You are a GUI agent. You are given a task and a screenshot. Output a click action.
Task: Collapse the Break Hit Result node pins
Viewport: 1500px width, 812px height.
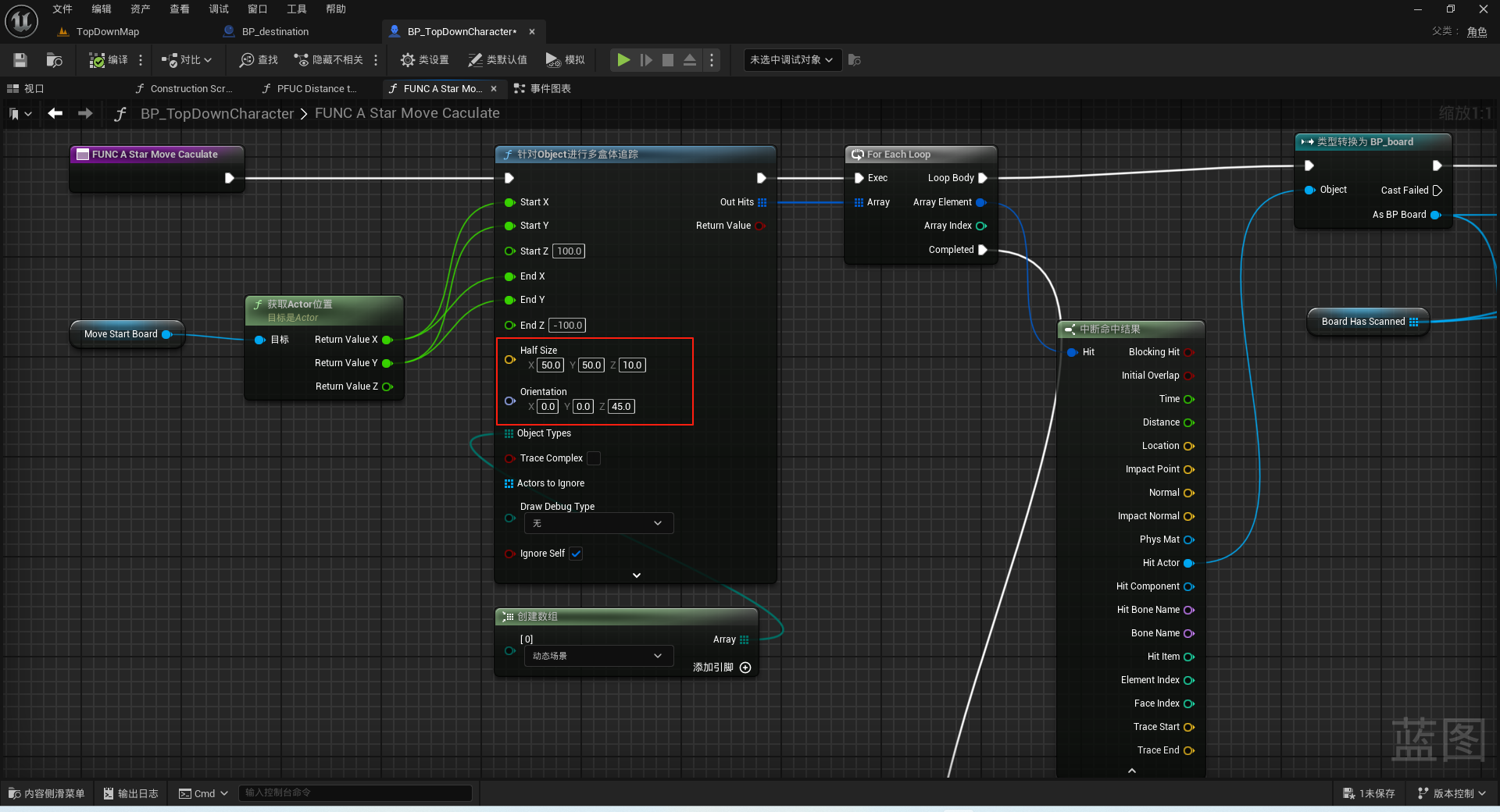(1132, 771)
